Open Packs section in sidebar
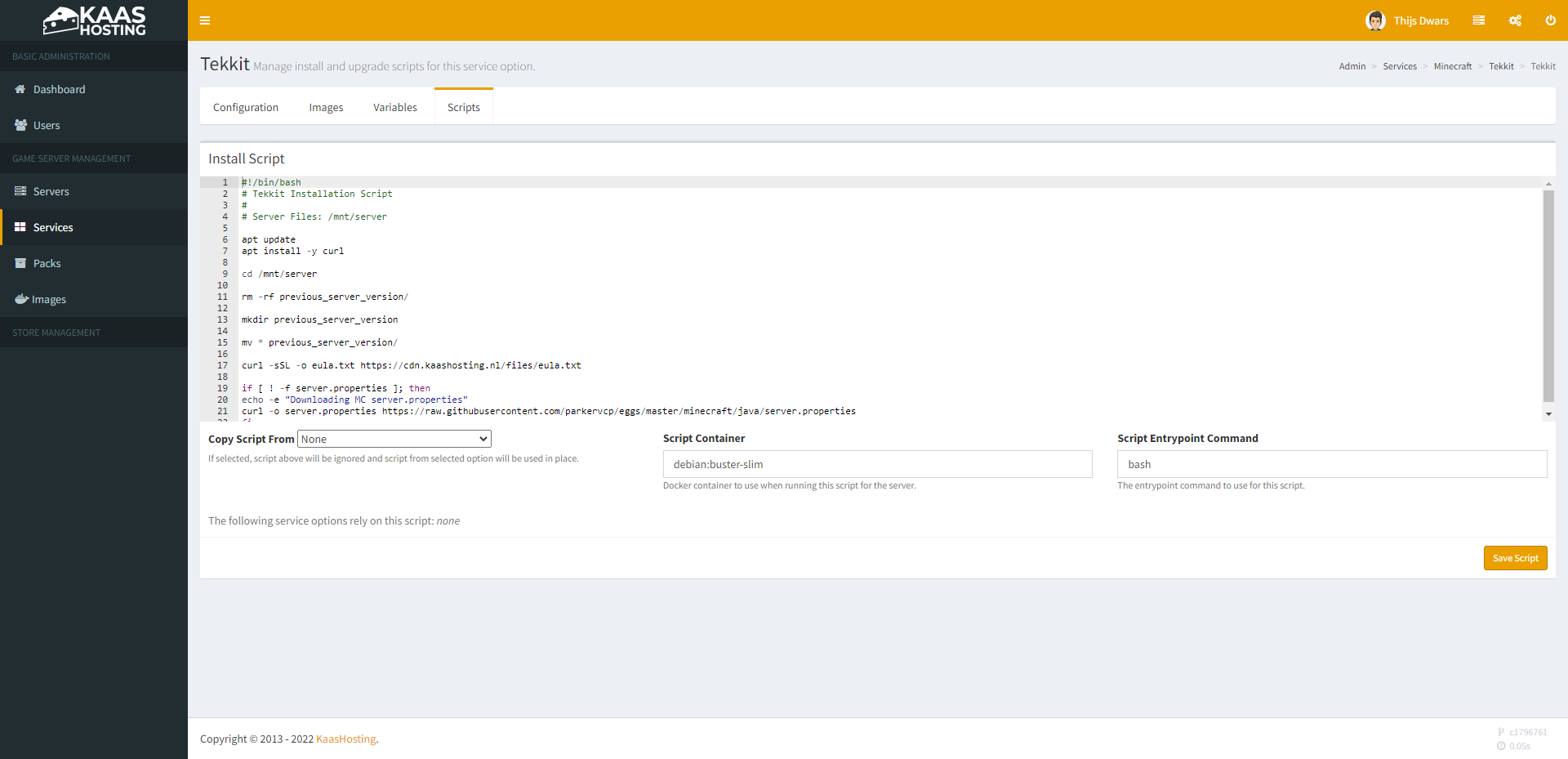 pos(47,263)
